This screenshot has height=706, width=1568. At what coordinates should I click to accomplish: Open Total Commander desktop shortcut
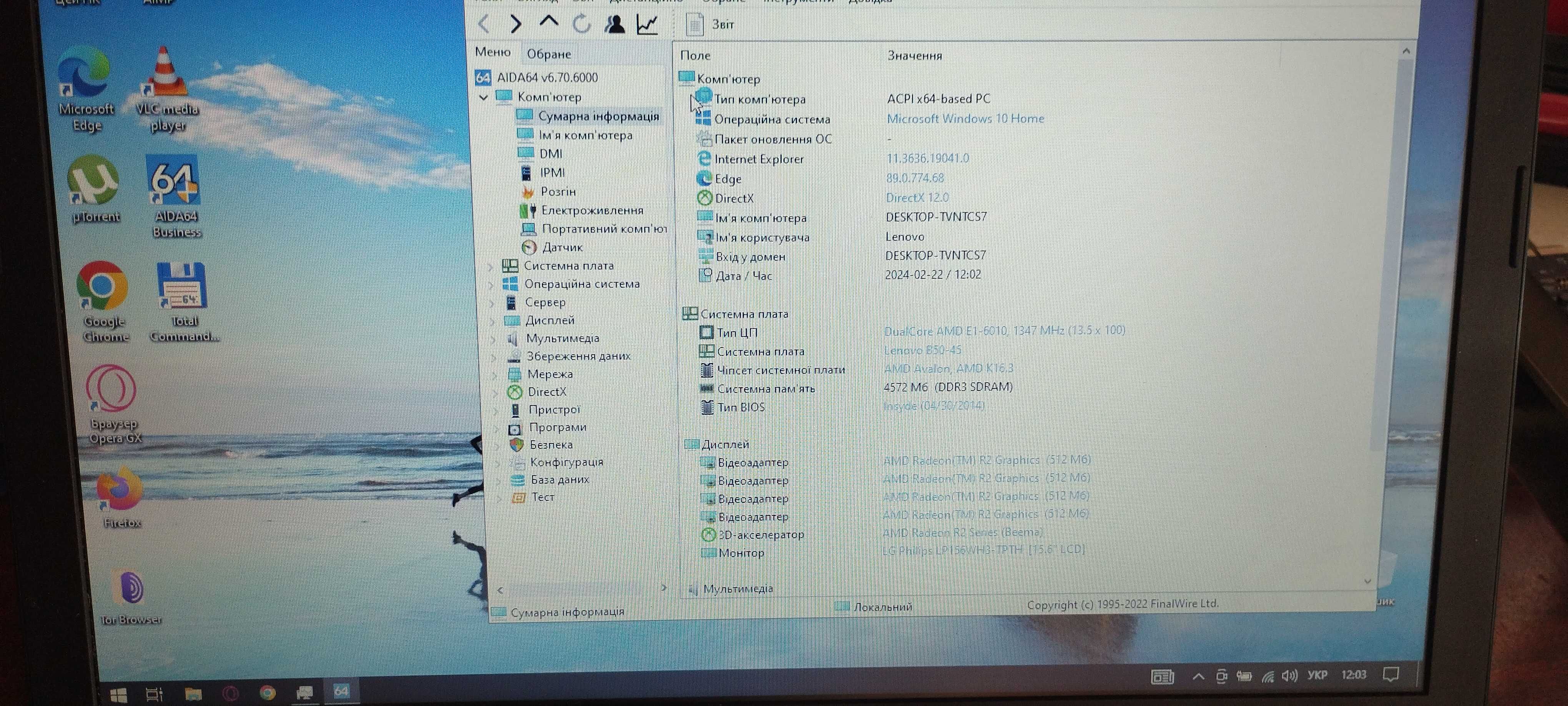point(183,302)
